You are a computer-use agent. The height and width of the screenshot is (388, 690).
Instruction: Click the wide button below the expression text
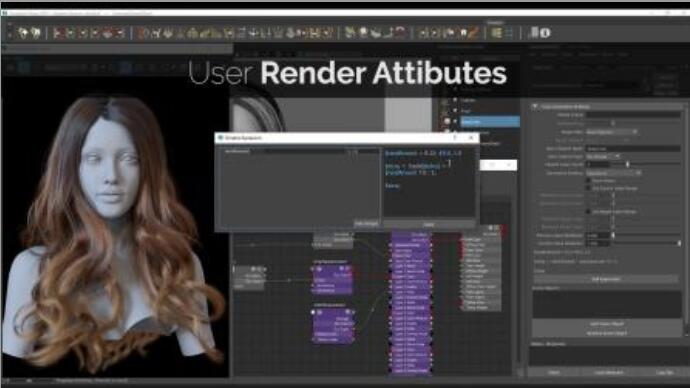click(x=606, y=279)
